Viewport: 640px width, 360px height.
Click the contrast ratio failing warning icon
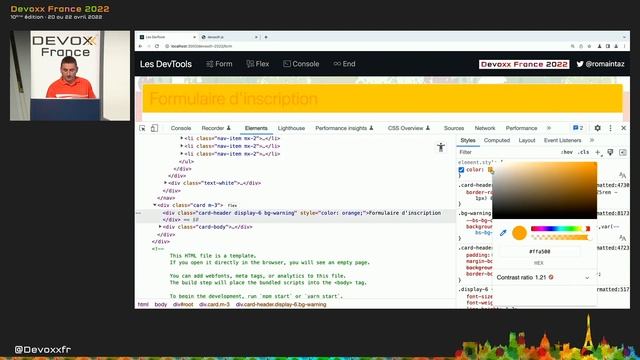551,277
